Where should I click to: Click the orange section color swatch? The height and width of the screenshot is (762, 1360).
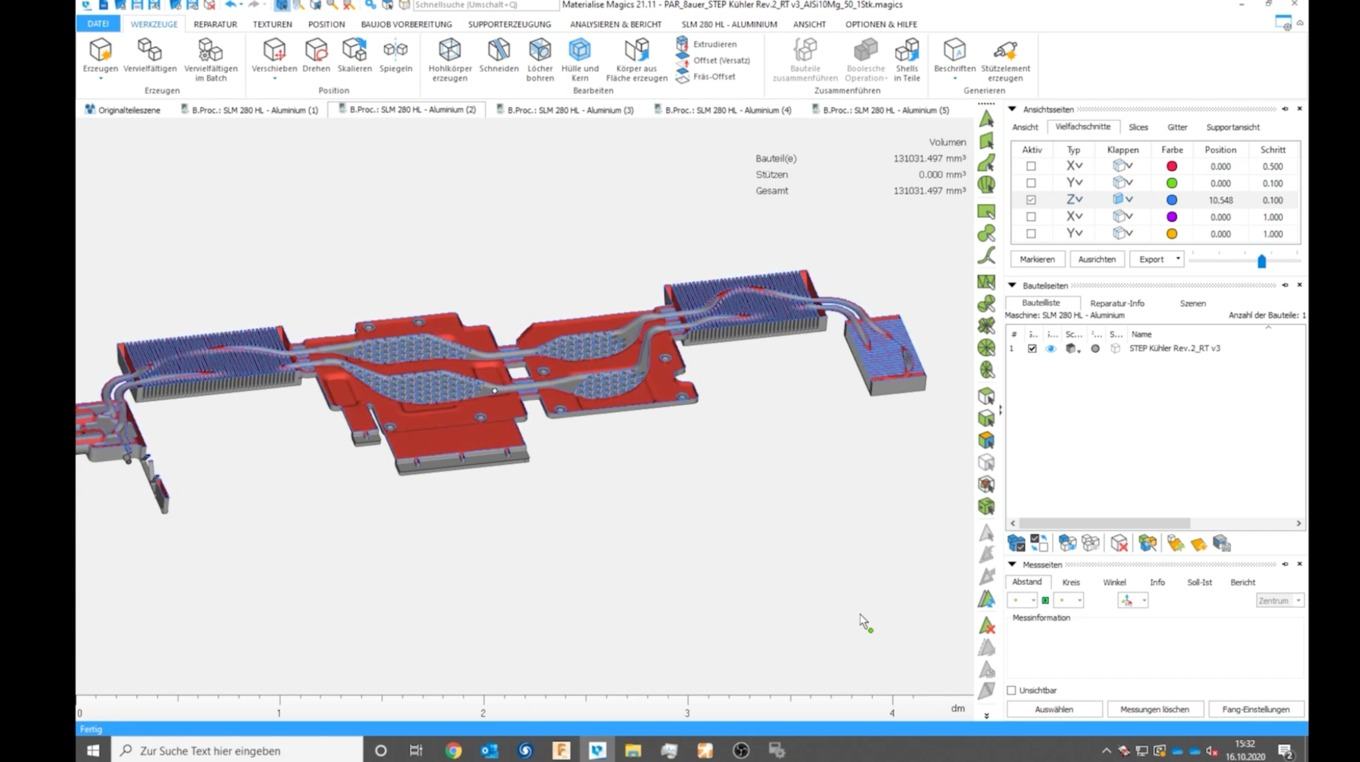(1171, 234)
